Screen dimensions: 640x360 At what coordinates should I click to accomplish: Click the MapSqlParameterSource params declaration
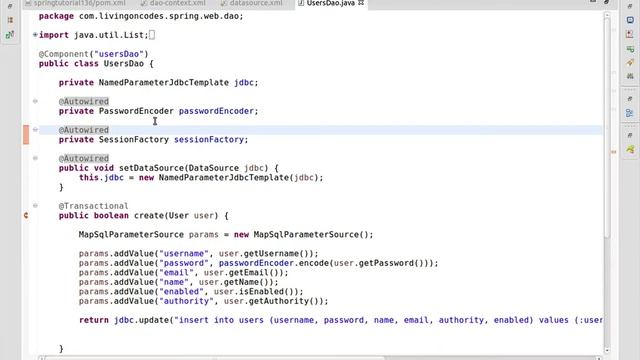pyautogui.click(x=226, y=235)
